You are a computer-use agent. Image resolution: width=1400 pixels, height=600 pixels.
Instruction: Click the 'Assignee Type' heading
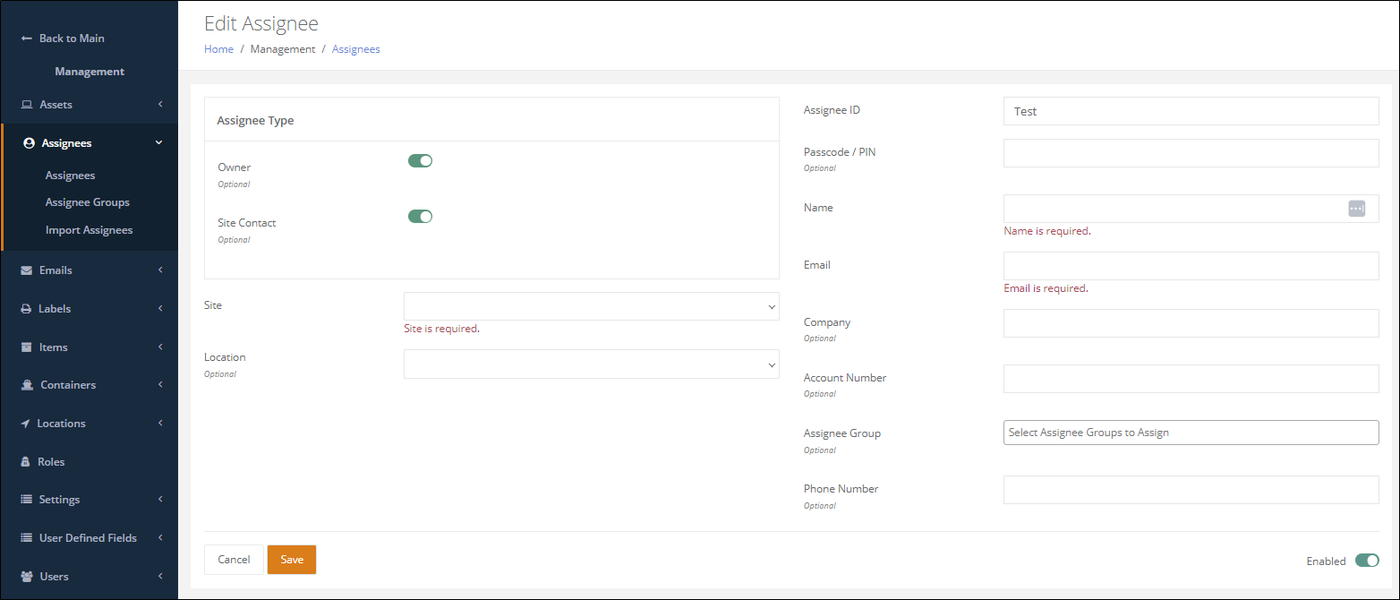[x=255, y=120]
